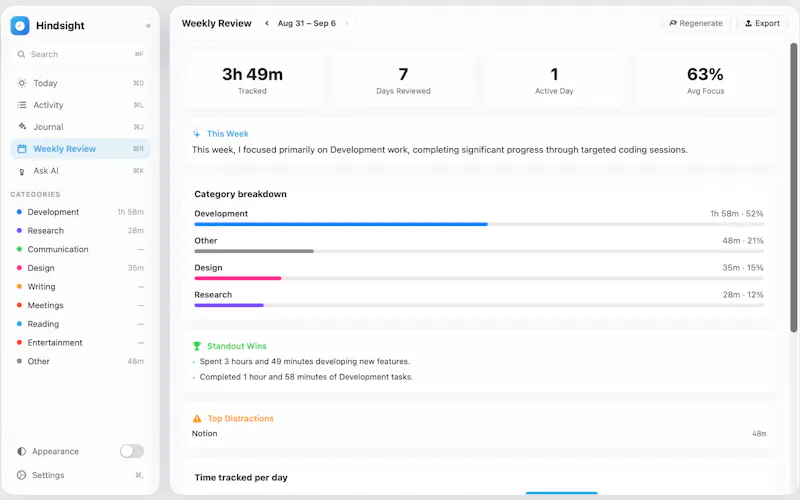Click the pink dot beside Design category
Screen dimensions: 800x500
[x=19, y=268]
